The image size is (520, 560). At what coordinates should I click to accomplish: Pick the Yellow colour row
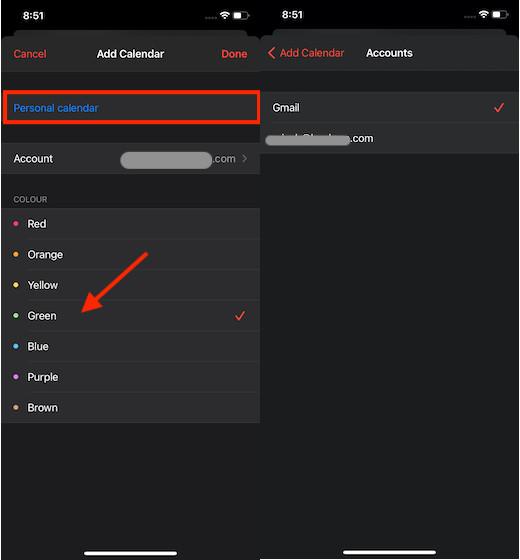(131, 285)
